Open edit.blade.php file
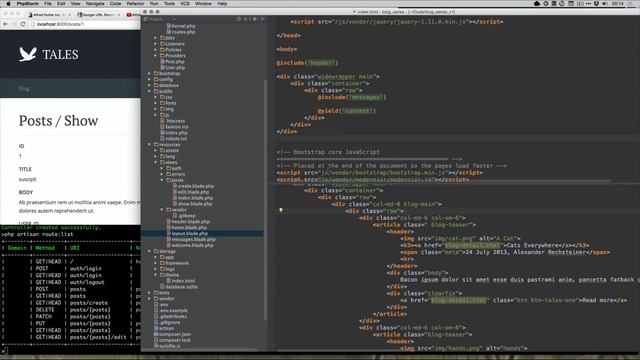This screenshot has height=360, width=640. (191, 192)
